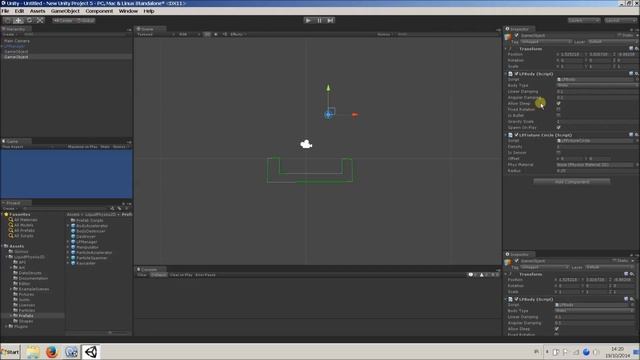Viewport: 640px width, 360px height.
Task: Toggle the Spawn On Play checkbox
Action: point(558,128)
